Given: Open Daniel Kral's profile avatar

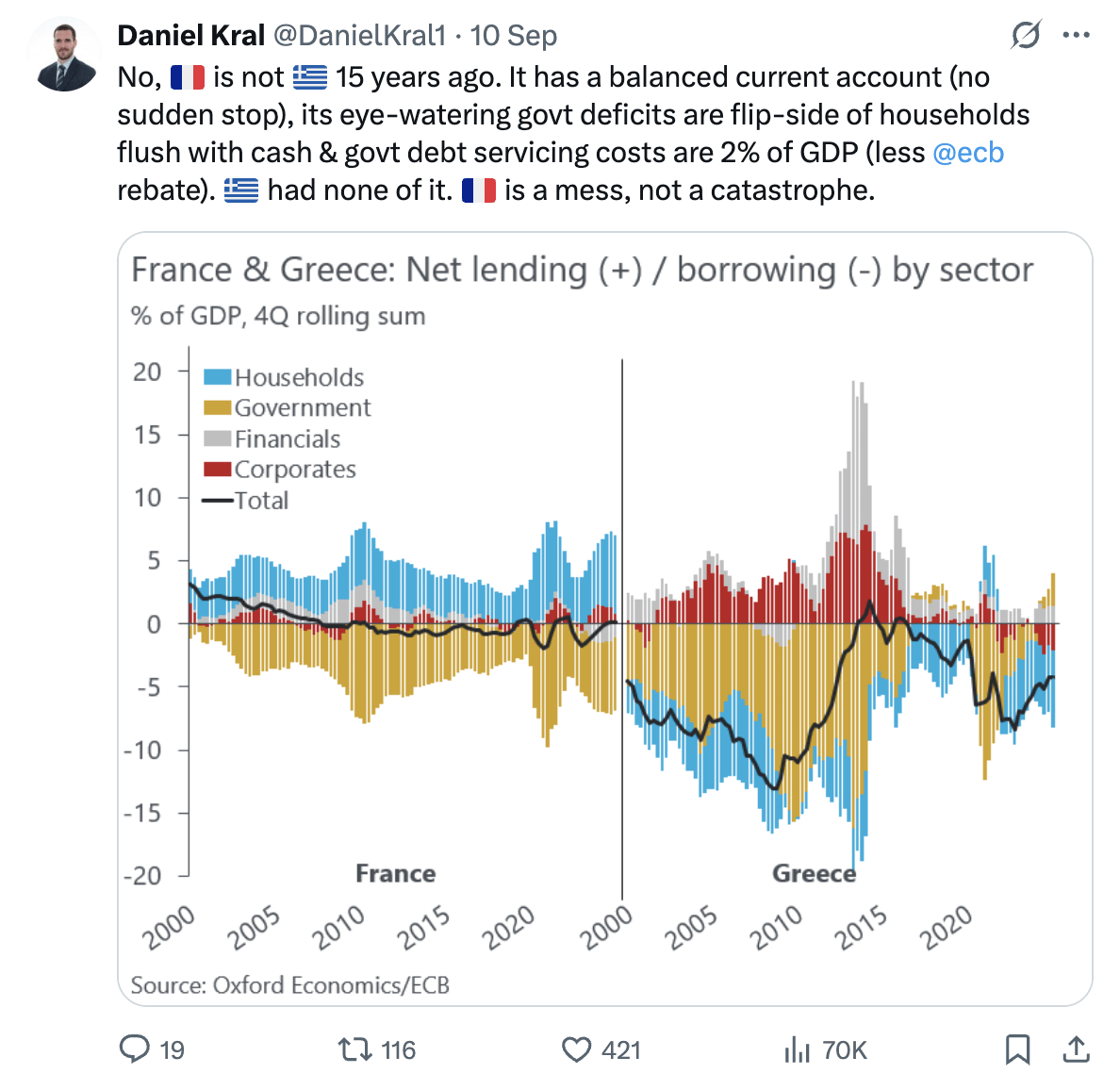Looking at the screenshot, I should click(65, 56).
